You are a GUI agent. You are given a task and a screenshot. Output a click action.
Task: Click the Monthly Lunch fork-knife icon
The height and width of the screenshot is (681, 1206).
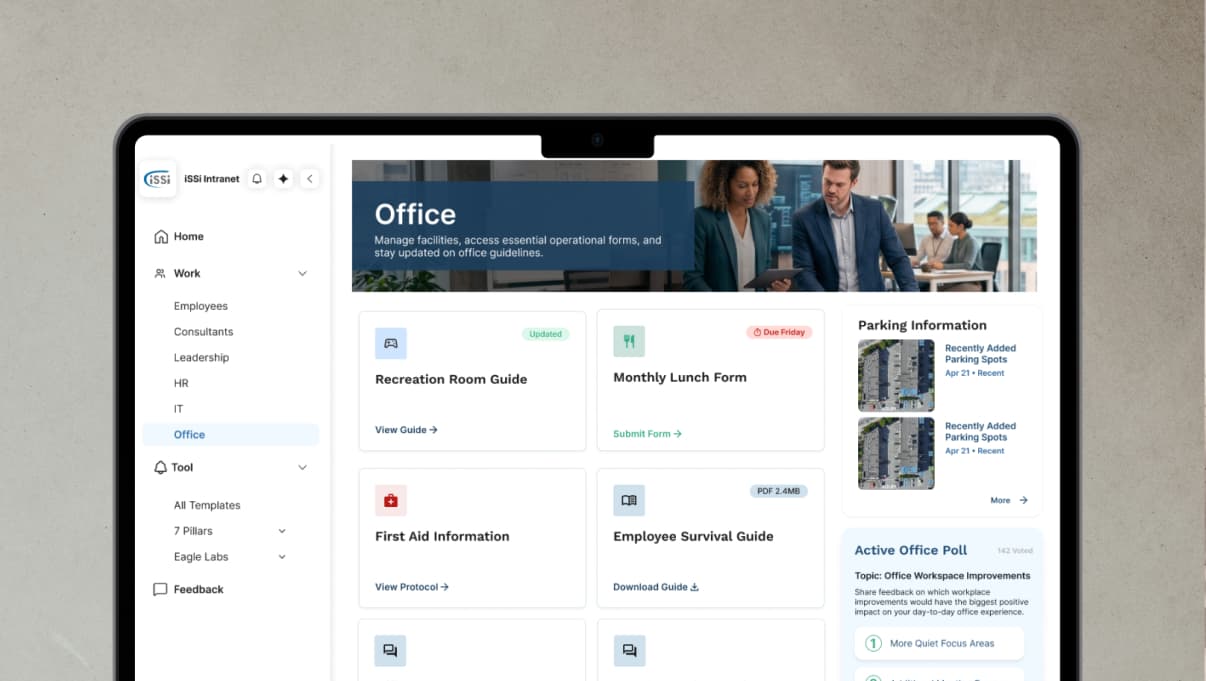[629, 341]
